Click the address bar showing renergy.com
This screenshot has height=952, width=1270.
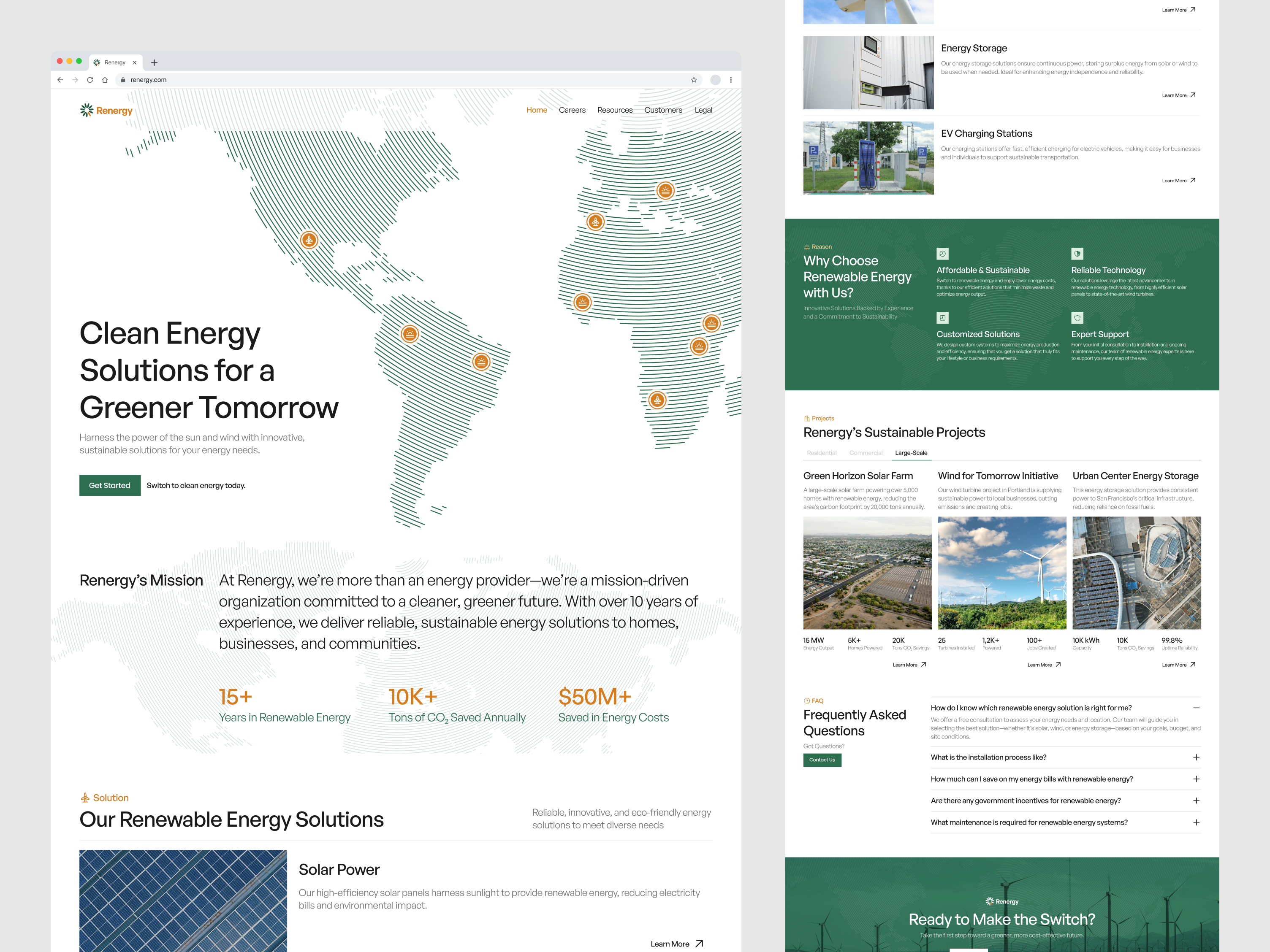pyautogui.click(x=149, y=80)
